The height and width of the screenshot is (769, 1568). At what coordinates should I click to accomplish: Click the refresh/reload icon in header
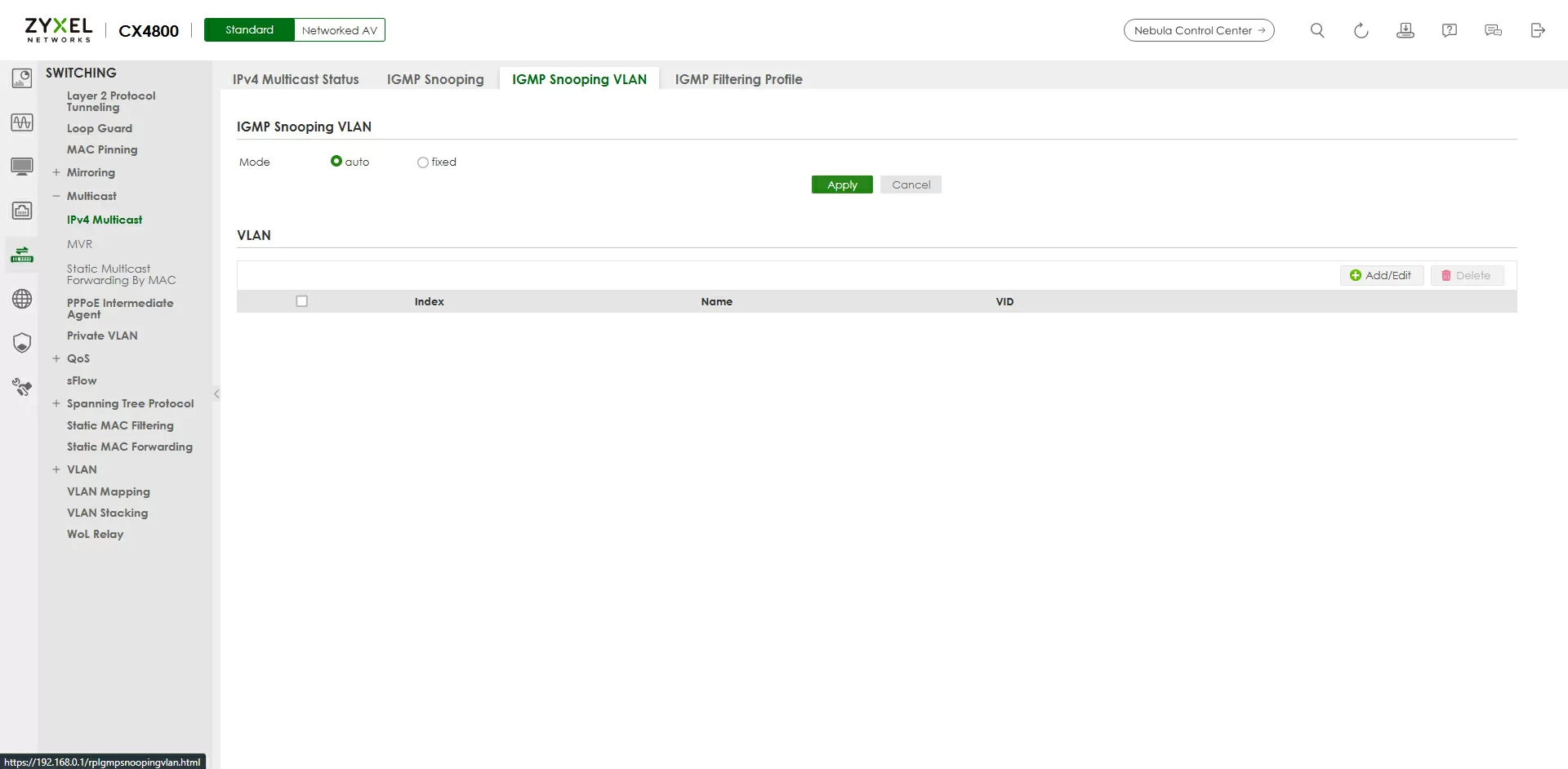pyautogui.click(x=1361, y=30)
